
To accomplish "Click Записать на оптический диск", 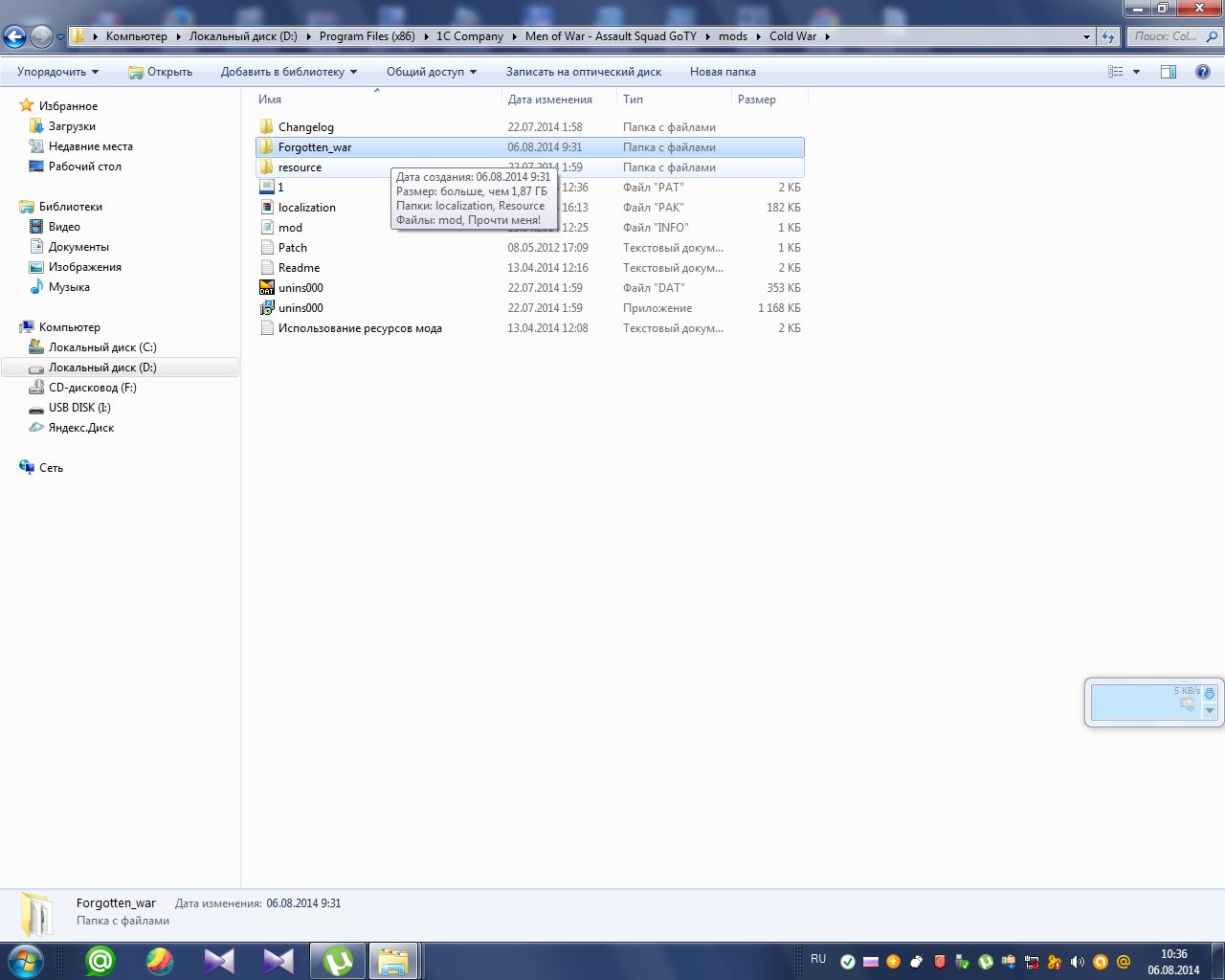I will [584, 72].
